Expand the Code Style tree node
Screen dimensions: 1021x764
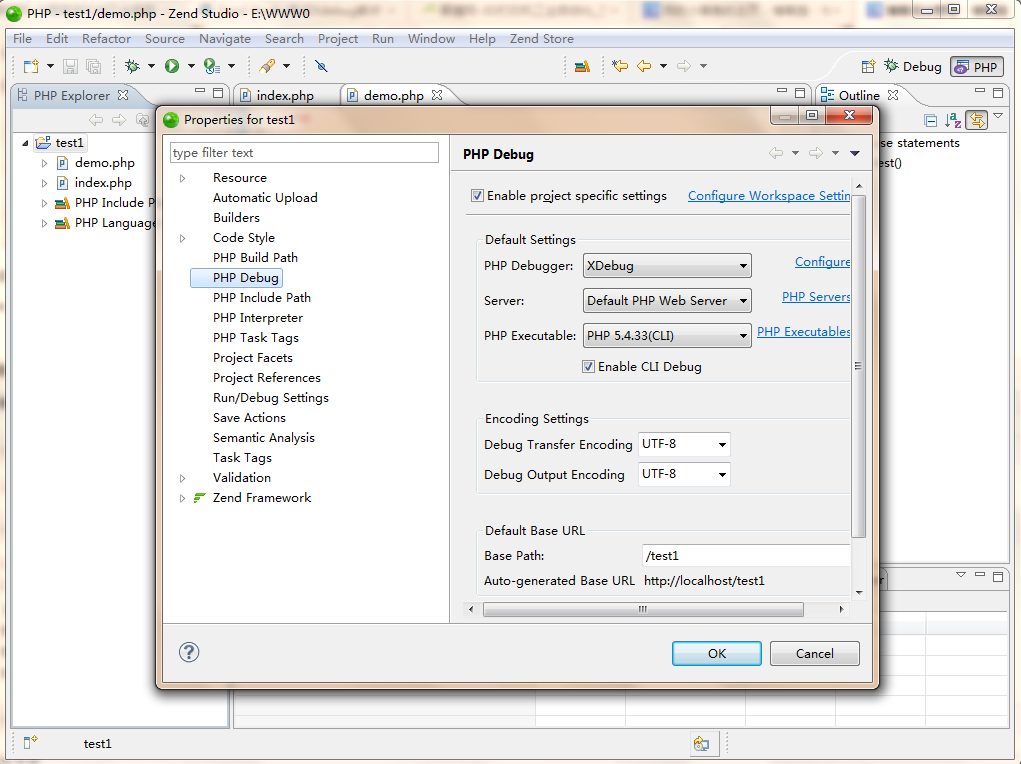tap(182, 238)
